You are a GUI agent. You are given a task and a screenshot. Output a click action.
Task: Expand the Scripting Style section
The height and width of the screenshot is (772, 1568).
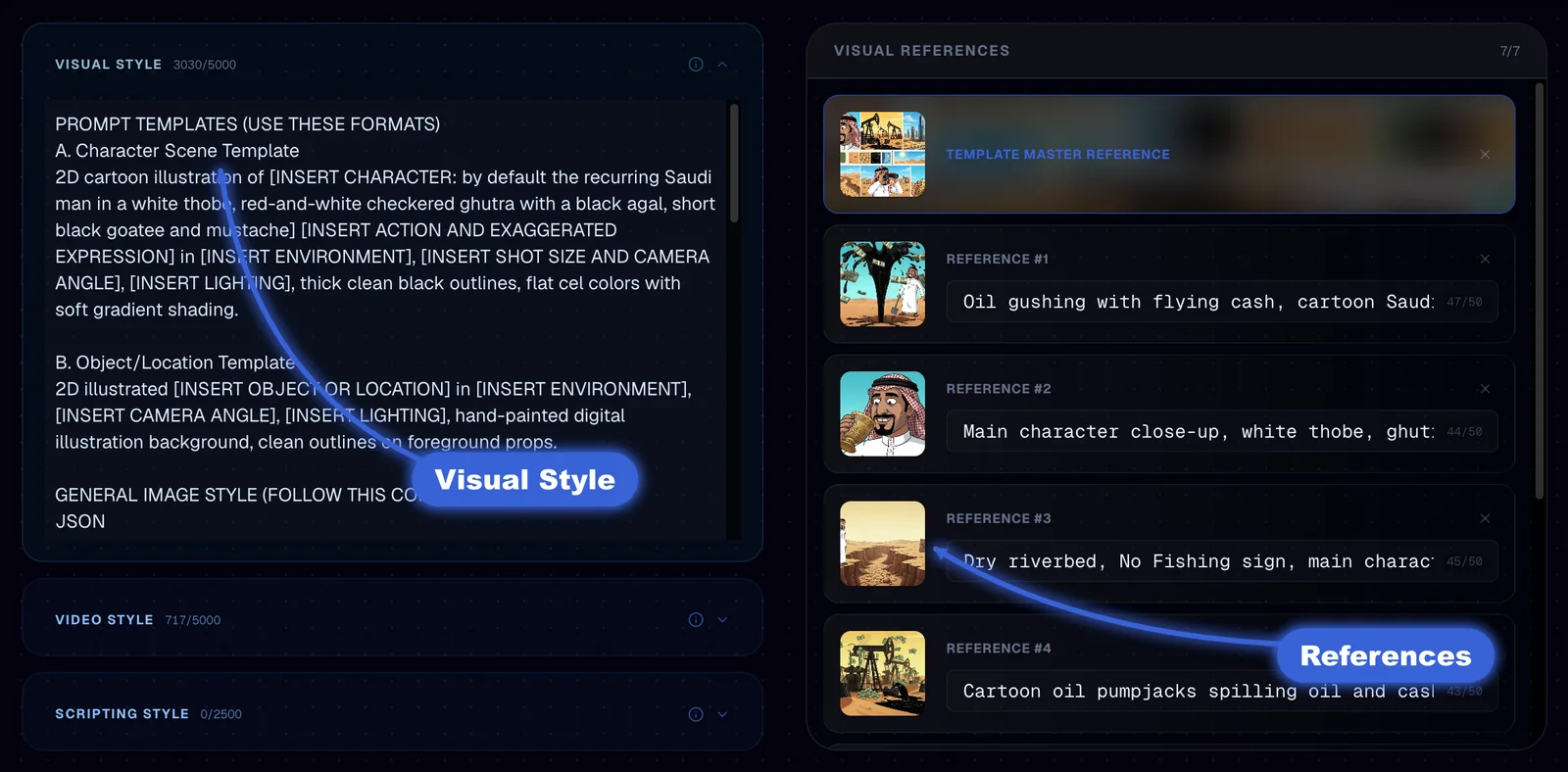(x=722, y=714)
